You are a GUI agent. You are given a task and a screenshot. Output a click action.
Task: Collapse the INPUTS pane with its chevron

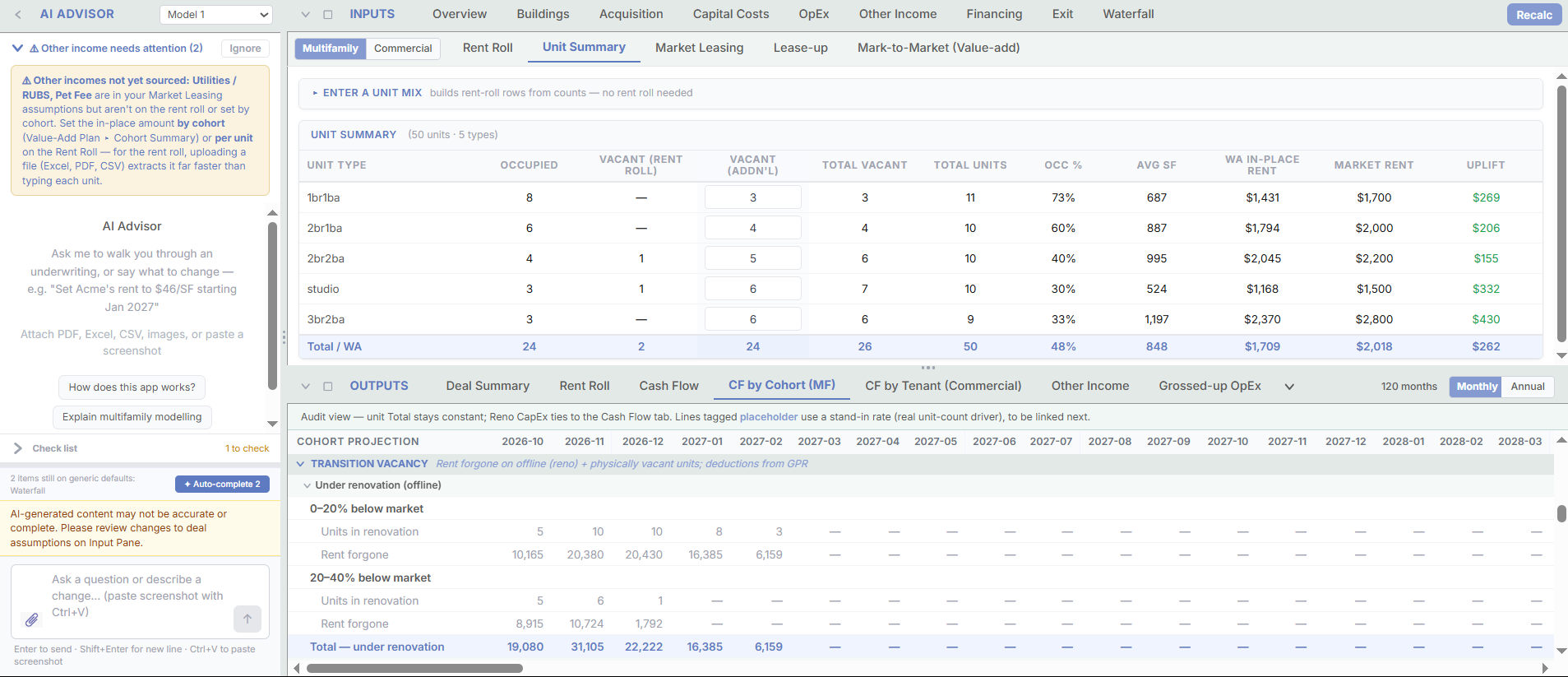[x=306, y=15]
